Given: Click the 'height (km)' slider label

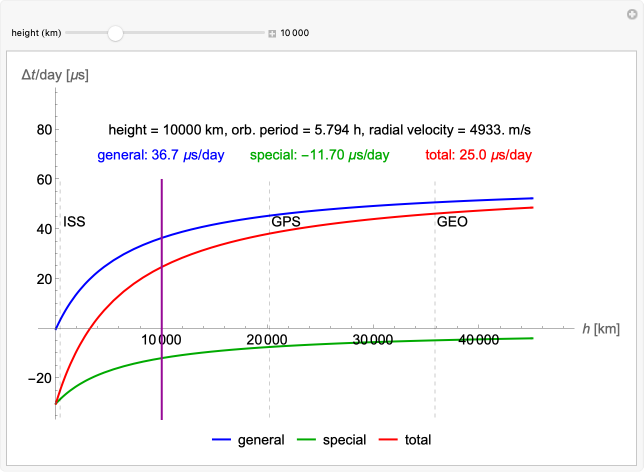Looking at the screenshot, I should pos(36,33).
